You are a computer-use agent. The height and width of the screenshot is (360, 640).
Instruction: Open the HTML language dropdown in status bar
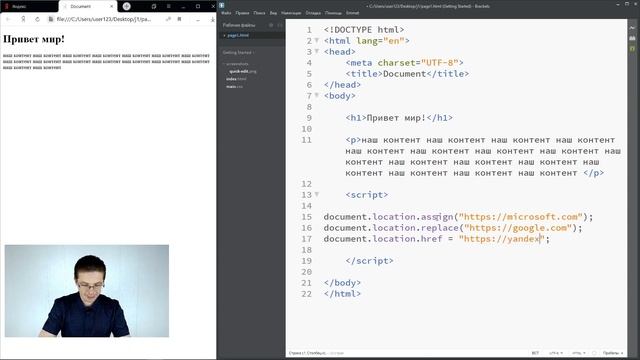click(579, 353)
